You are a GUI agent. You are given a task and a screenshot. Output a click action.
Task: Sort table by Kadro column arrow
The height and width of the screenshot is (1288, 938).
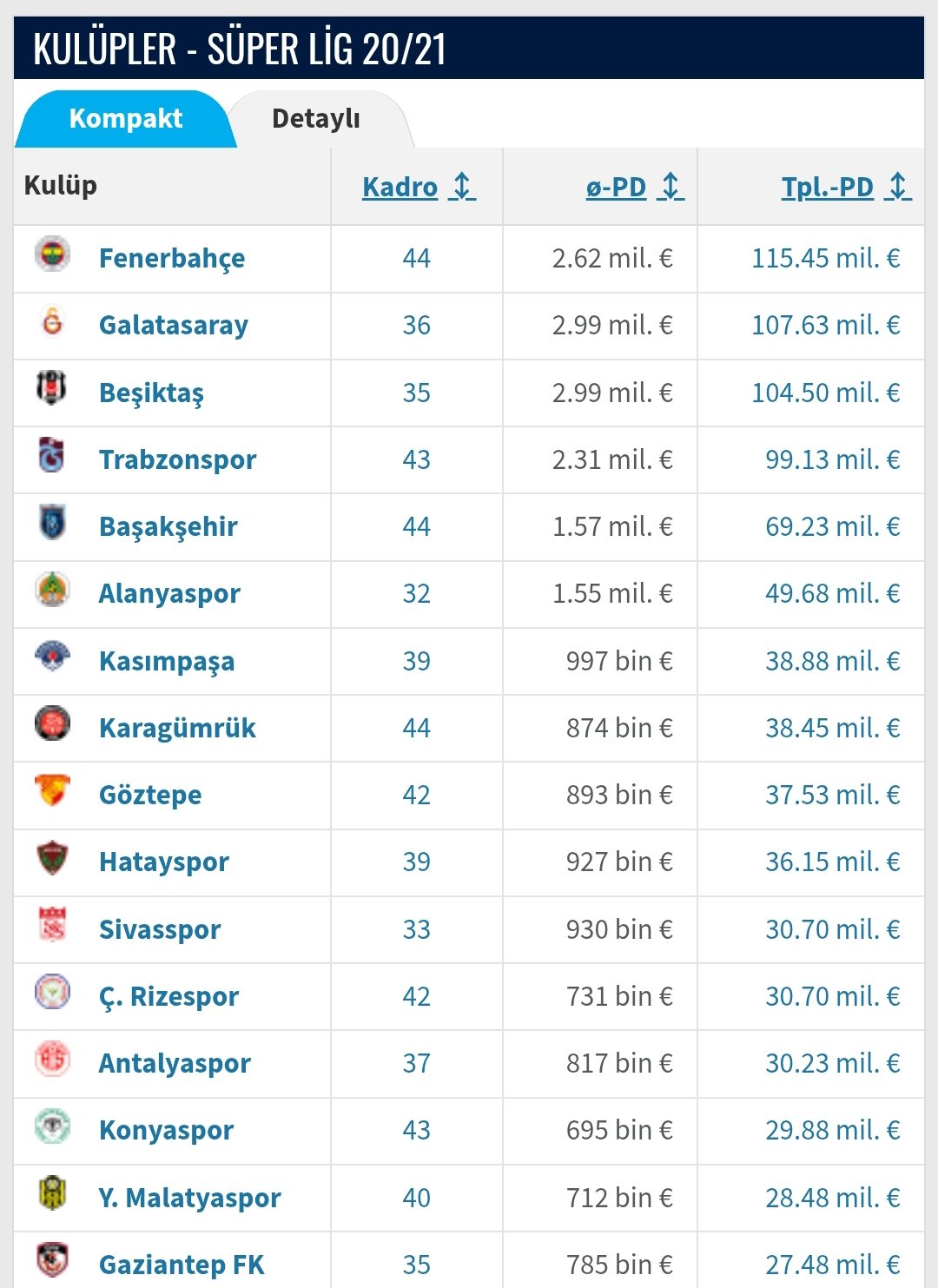coord(463,187)
